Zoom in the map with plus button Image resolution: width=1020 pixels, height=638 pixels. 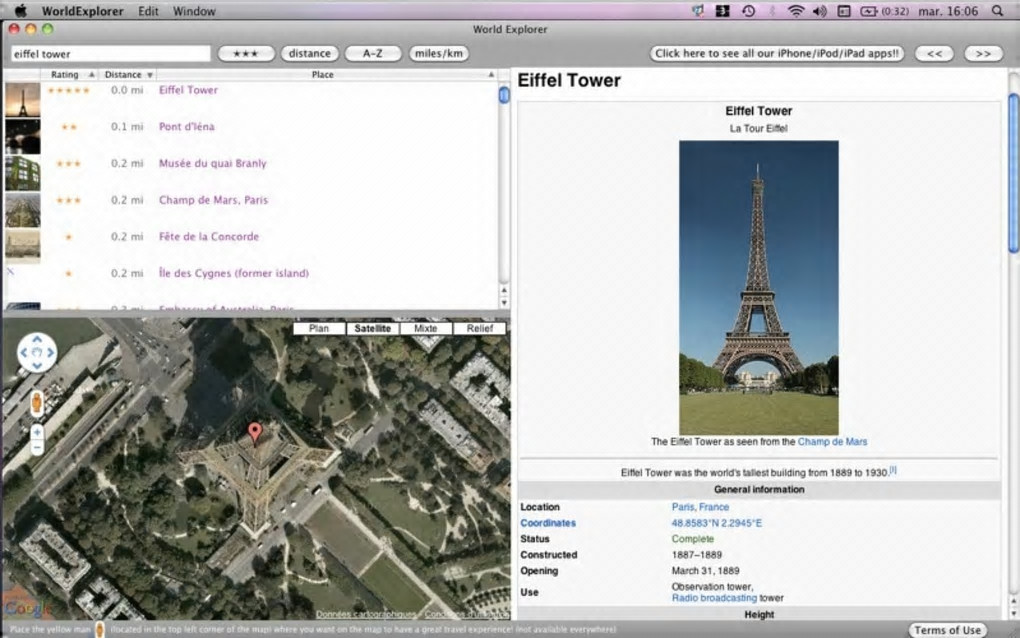click(37, 432)
